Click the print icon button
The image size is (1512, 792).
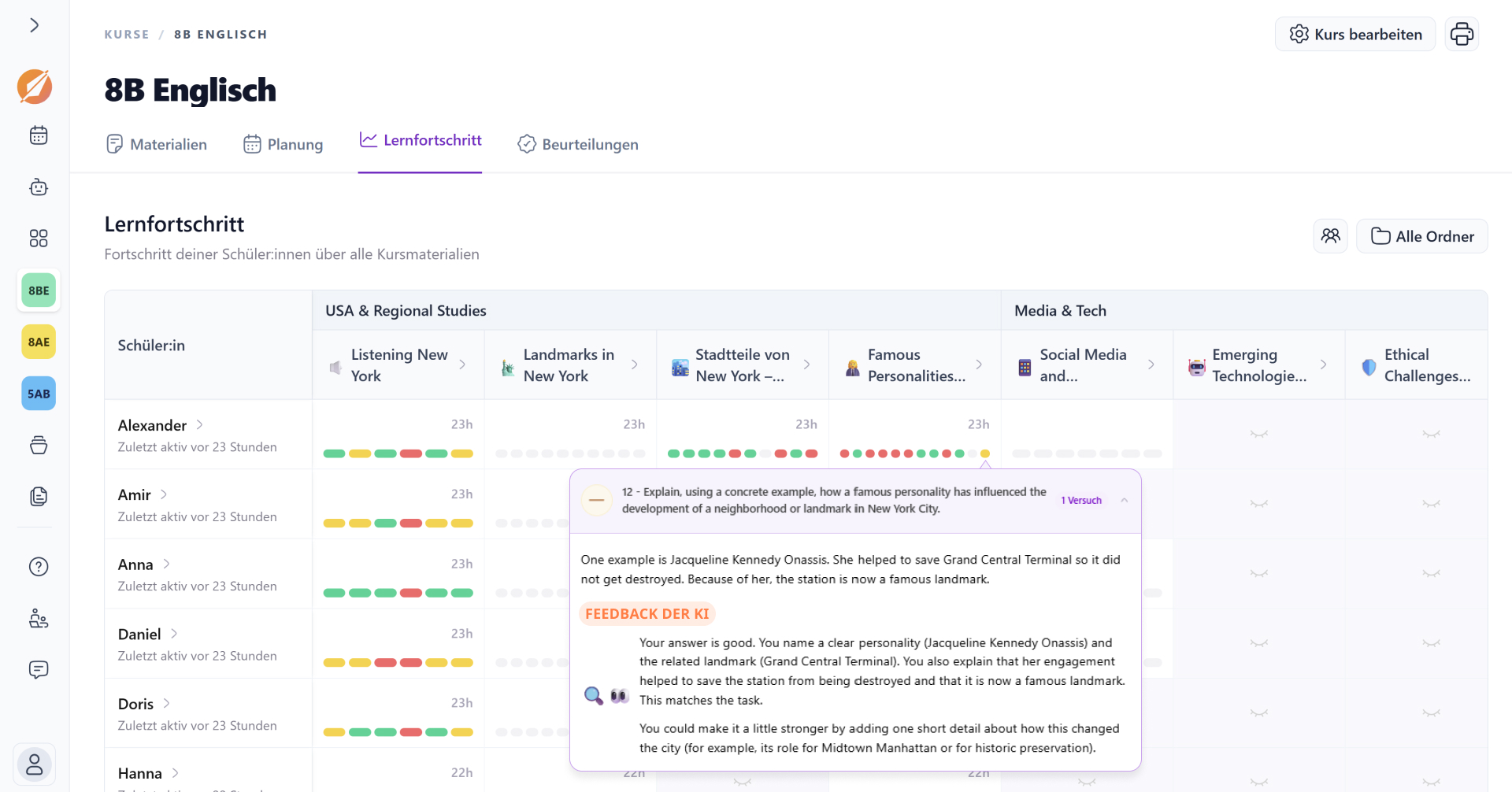click(1462, 34)
